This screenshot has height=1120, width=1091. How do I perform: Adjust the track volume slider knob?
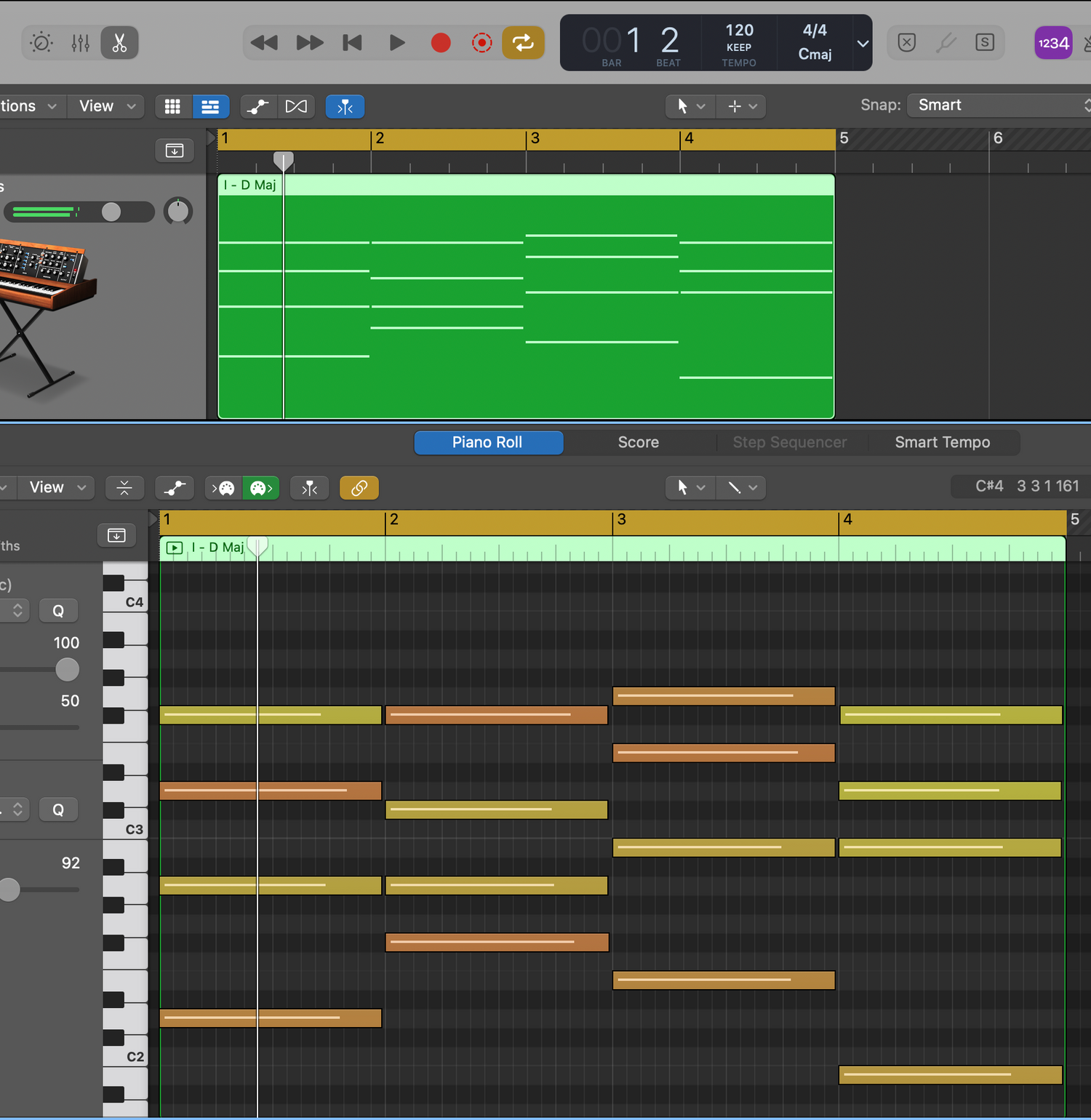111,212
